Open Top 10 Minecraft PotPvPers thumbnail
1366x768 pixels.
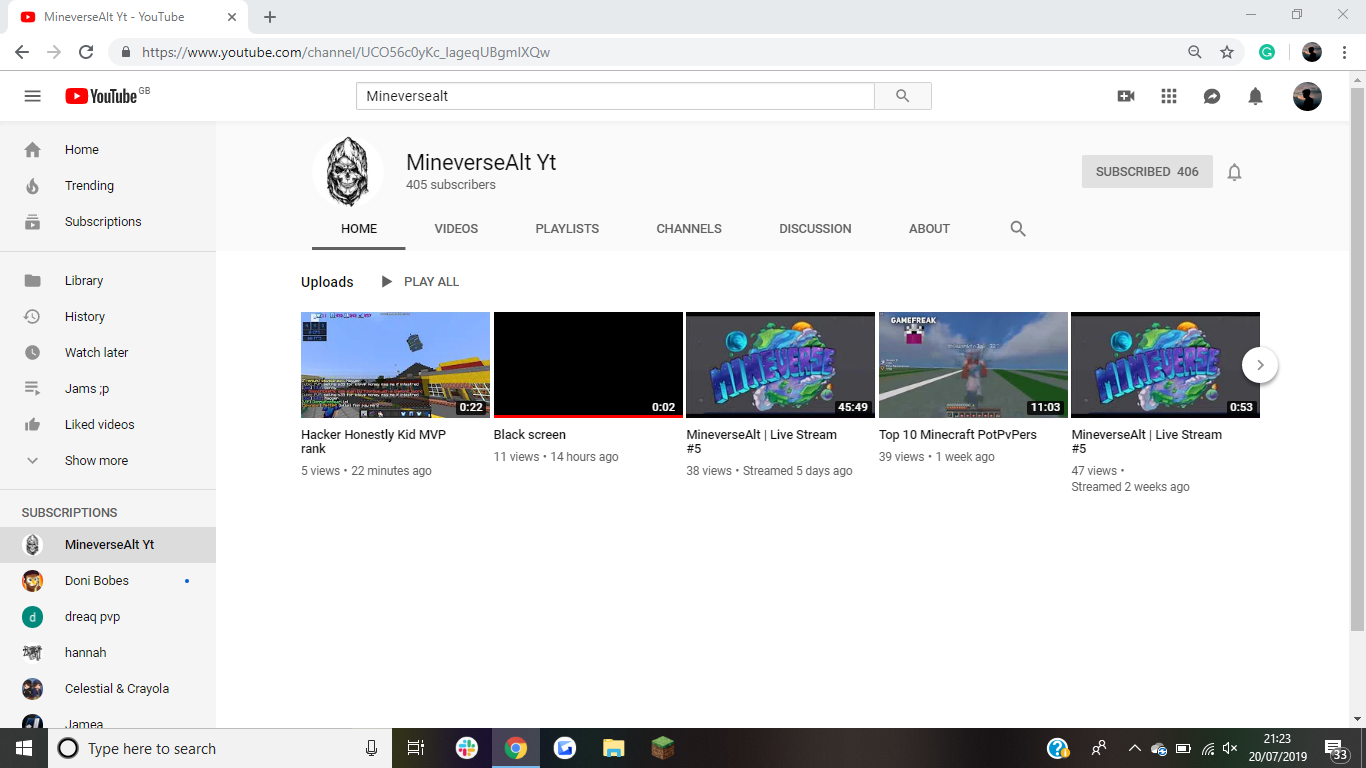point(973,365)
